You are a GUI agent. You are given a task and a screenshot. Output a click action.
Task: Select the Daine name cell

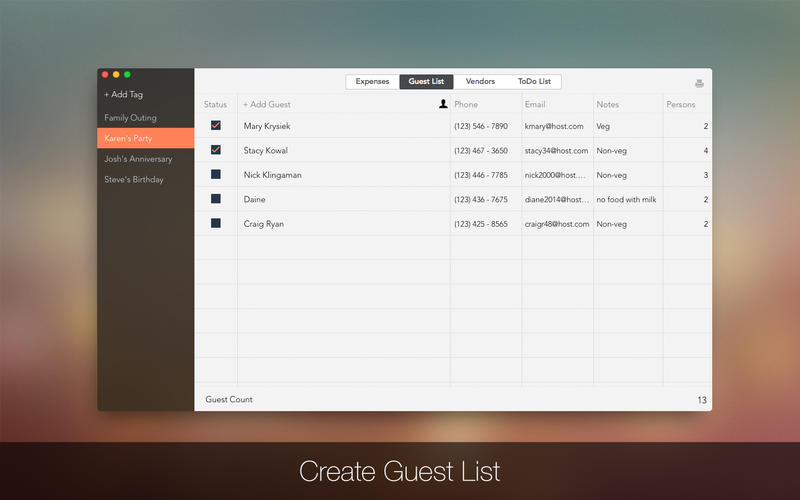pyautogui.click(x=344, y=199)
